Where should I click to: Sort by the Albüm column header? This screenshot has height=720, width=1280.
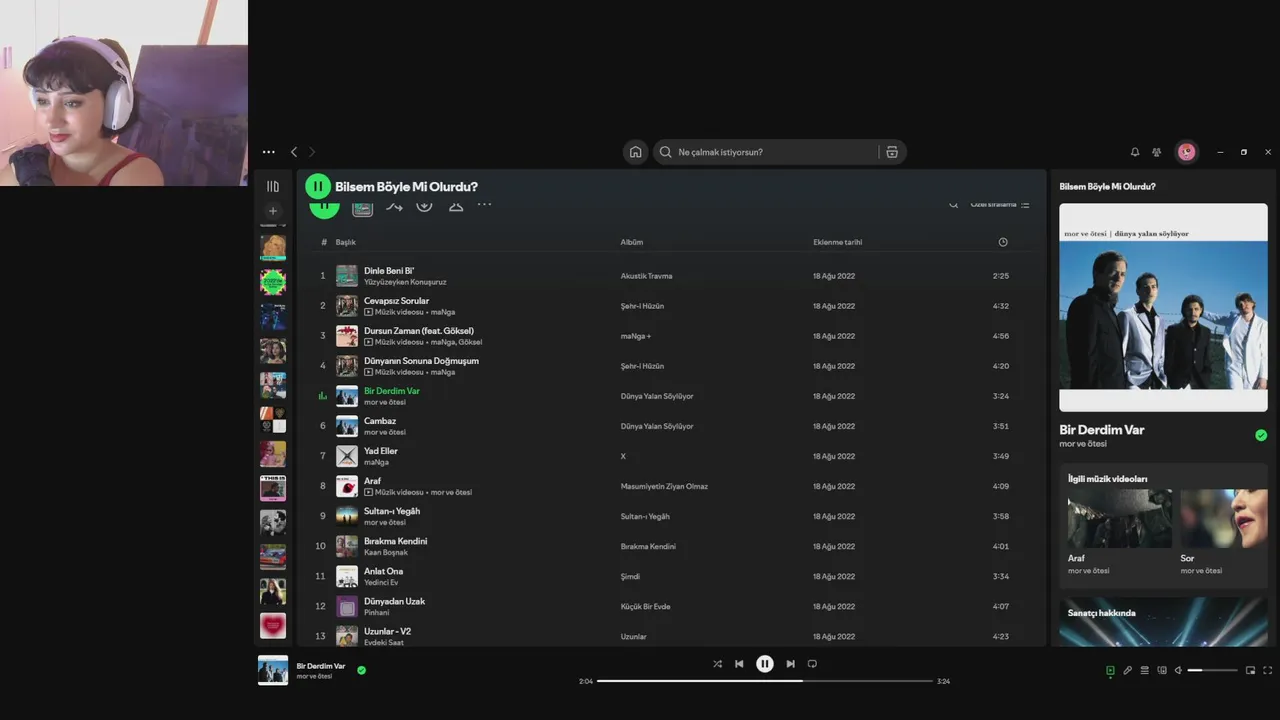point(631,242)
